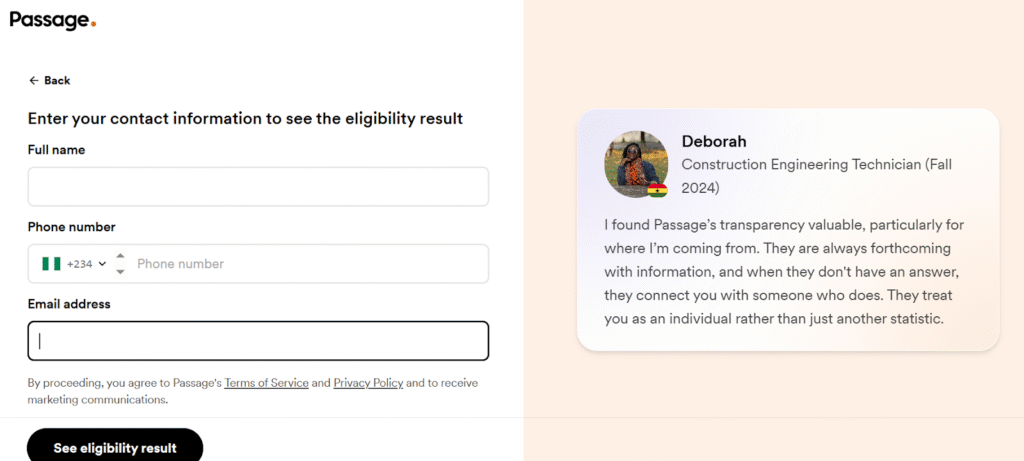The image size is (1024, 461).
Task: Click the Phone number label above the field
Action: (71, 227)
